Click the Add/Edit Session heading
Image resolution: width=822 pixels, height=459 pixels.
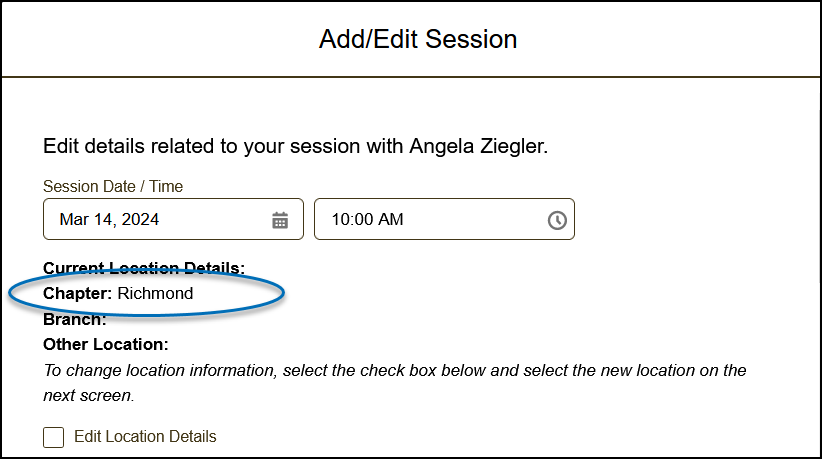point(418,40)
